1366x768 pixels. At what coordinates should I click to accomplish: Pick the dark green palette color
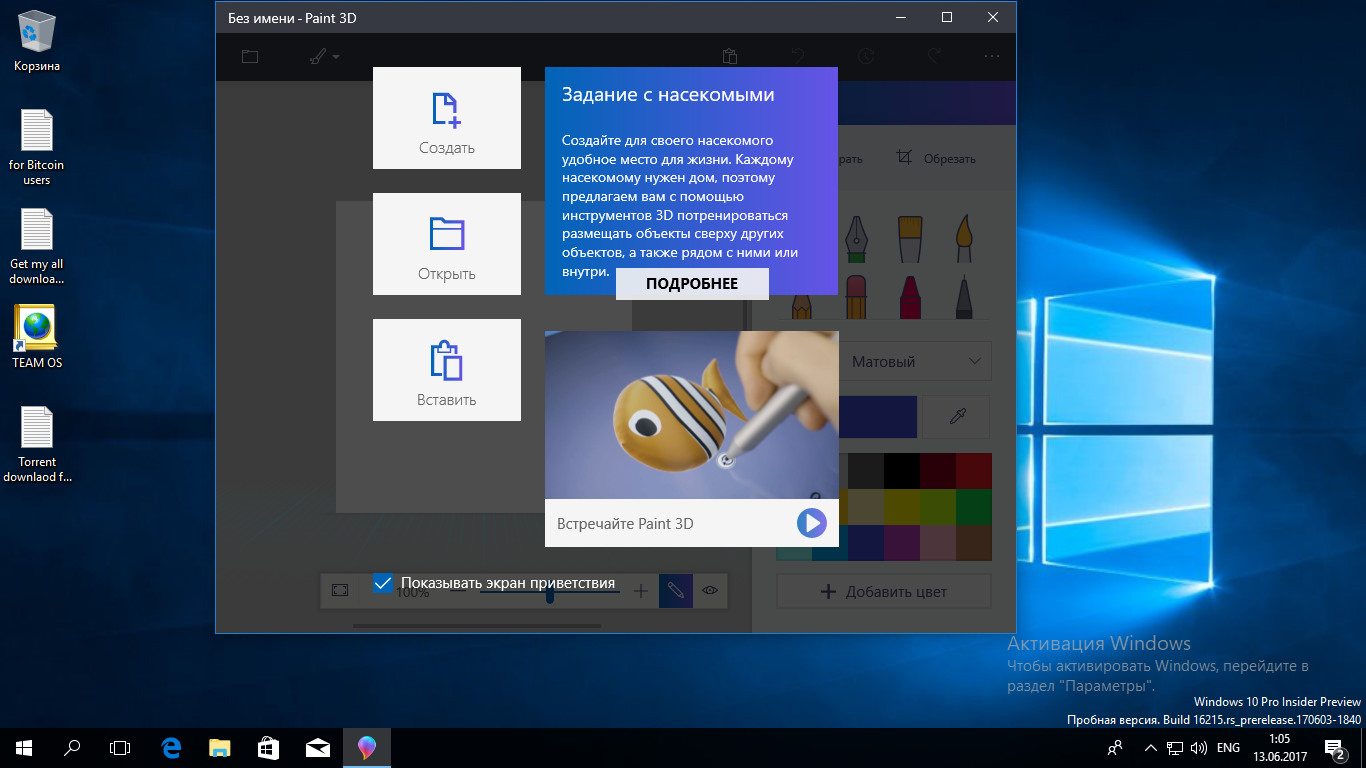point(973,507)
